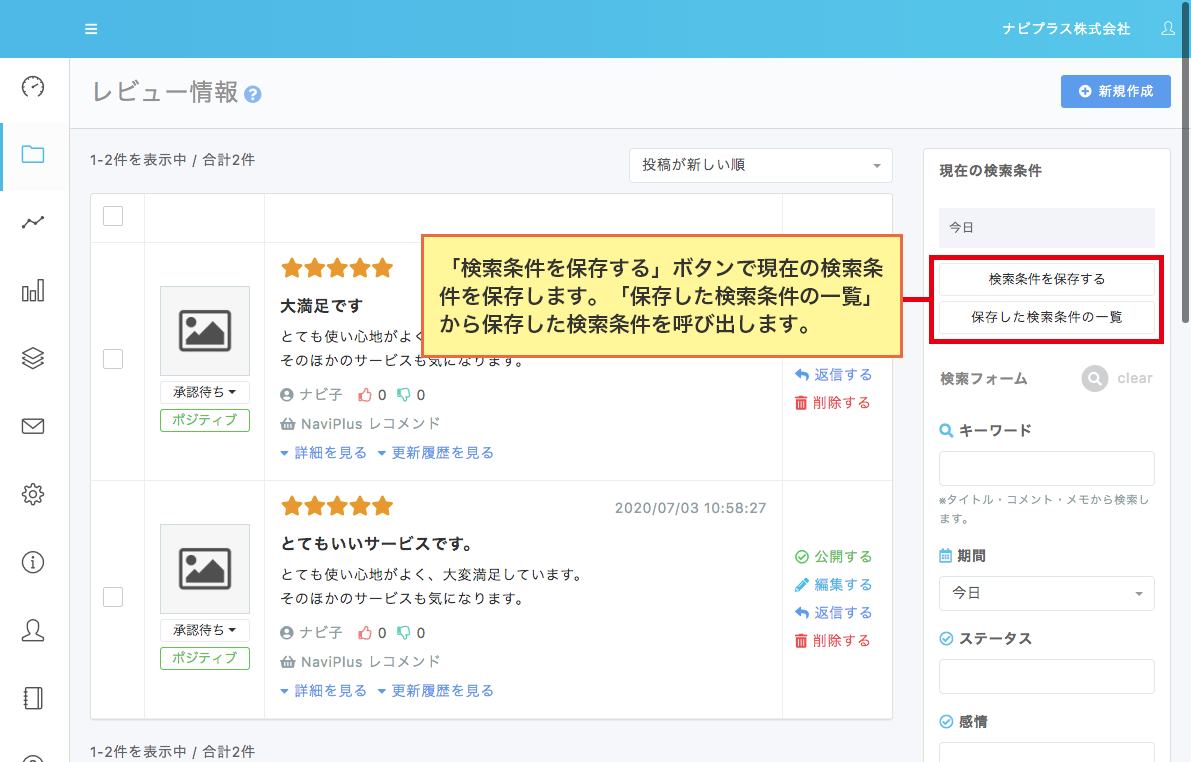The width and height of the screenshot is (1191, 762).
Task: Click the five-star rating on とてもいいサービスです review
Action: point(337,505)
